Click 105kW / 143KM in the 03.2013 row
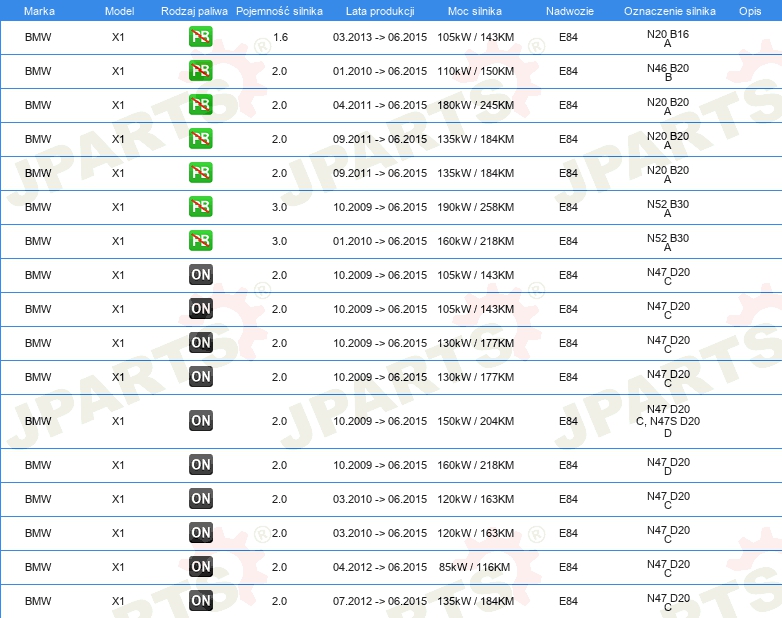 (475, 37)
